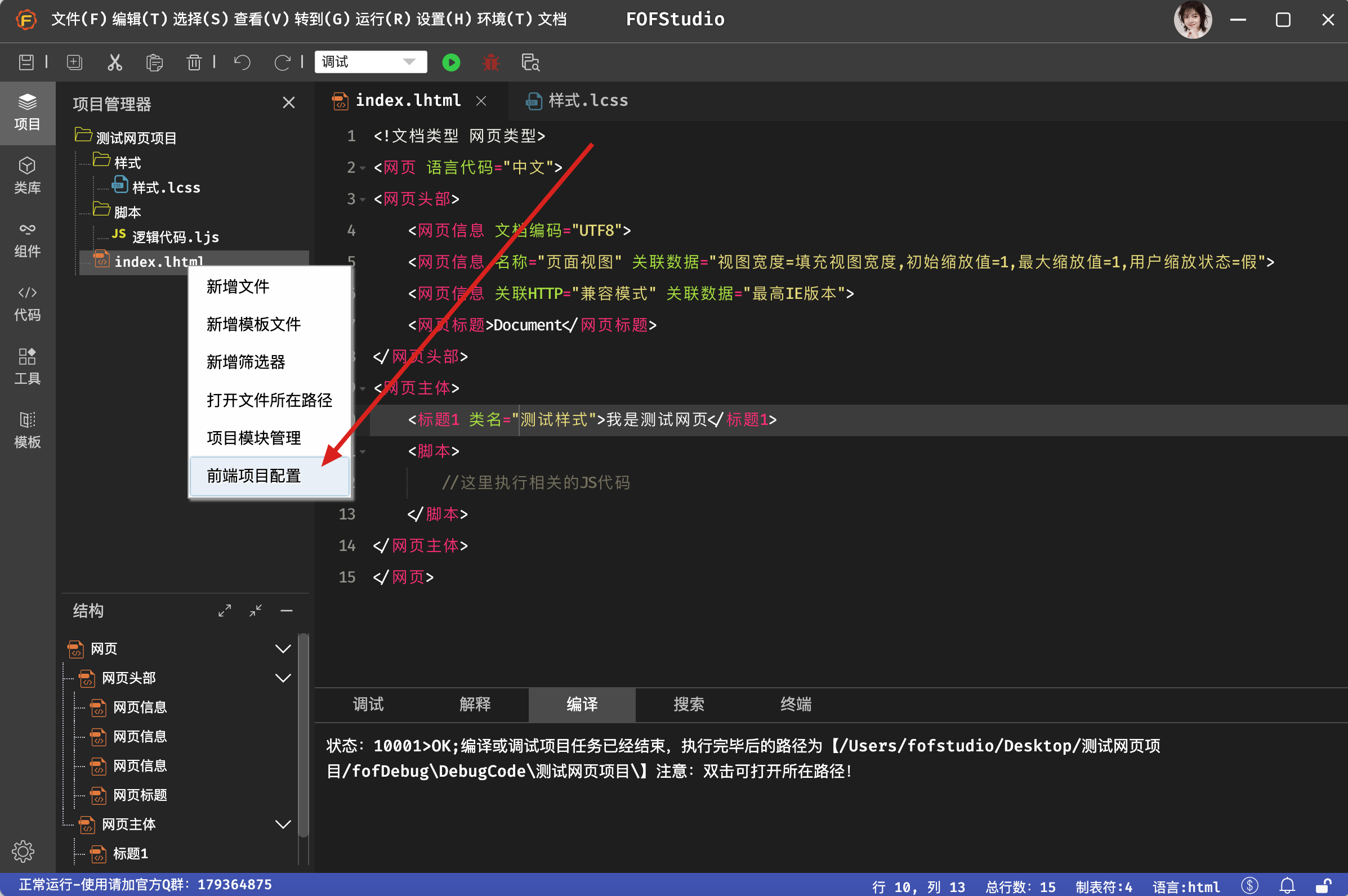This screenshot has height=896, width=1348.
Task: Click the delete trash toolbar icon
Action: point(194,62)
